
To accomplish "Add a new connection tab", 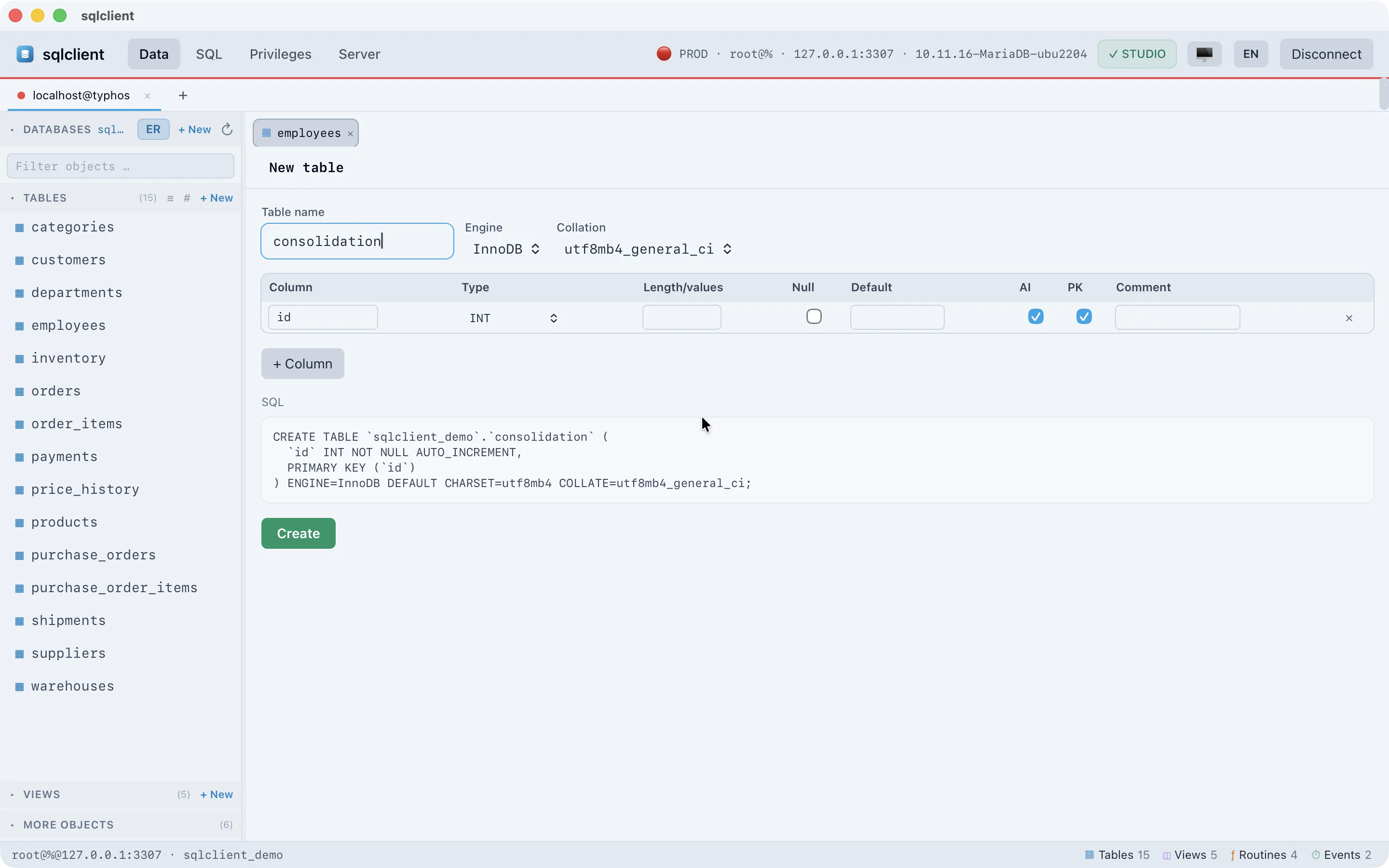I will (183, 95).
